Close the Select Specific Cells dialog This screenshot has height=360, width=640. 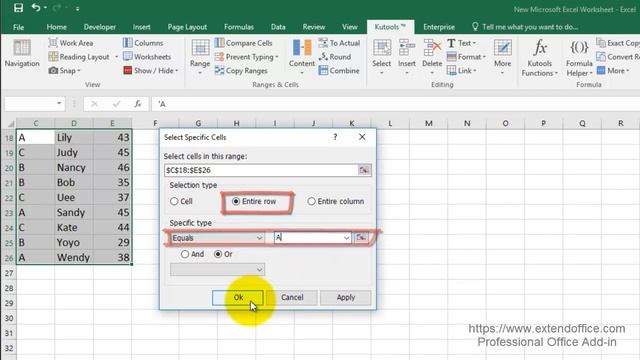(x=362, y=137)
